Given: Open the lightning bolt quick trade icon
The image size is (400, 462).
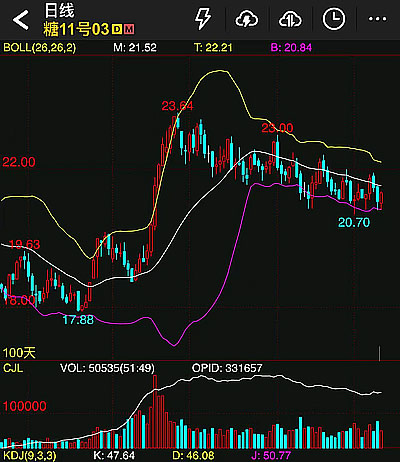Looking at the screenshot, I should [203, 19].
